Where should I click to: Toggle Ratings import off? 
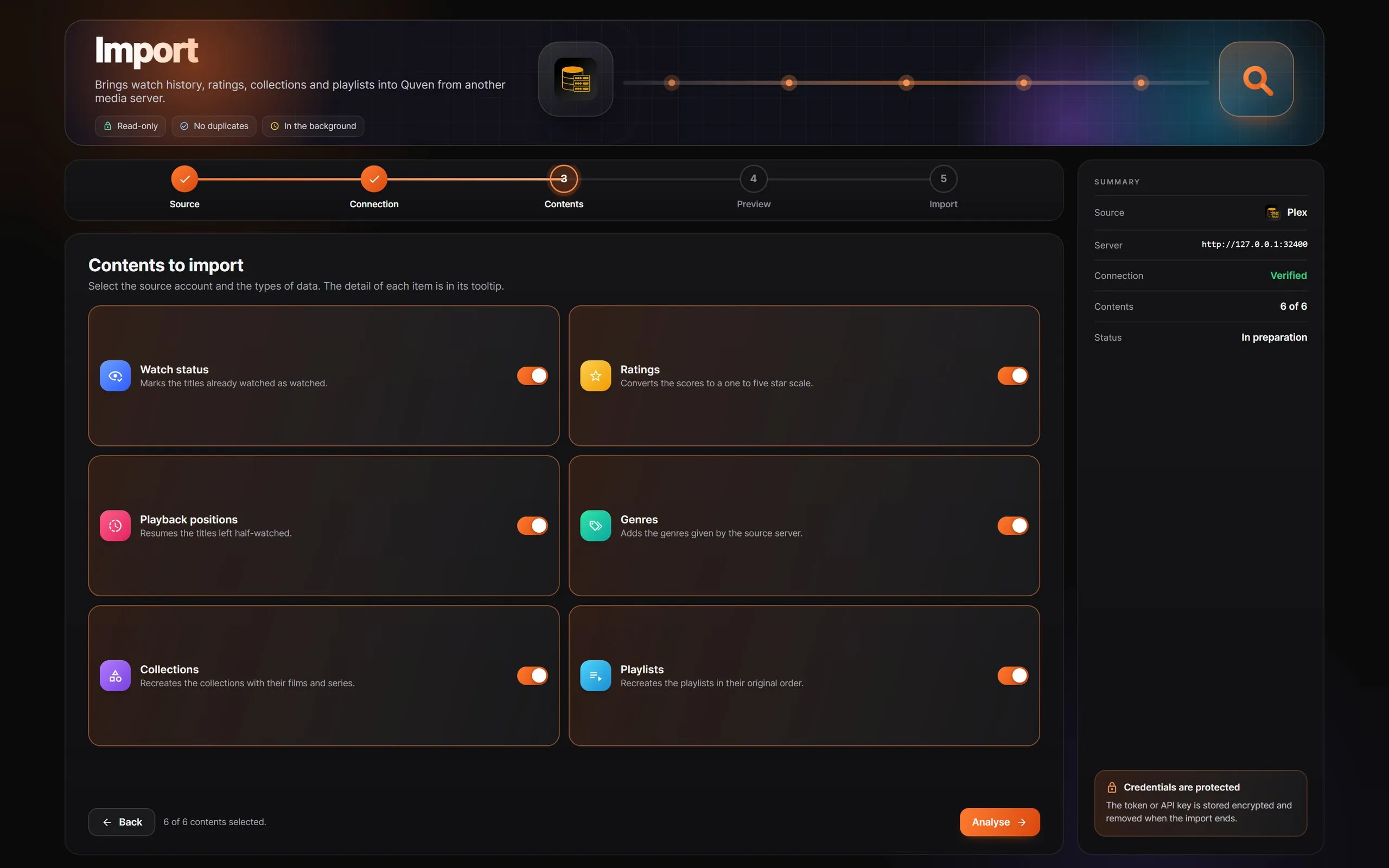pos(1012,375)
